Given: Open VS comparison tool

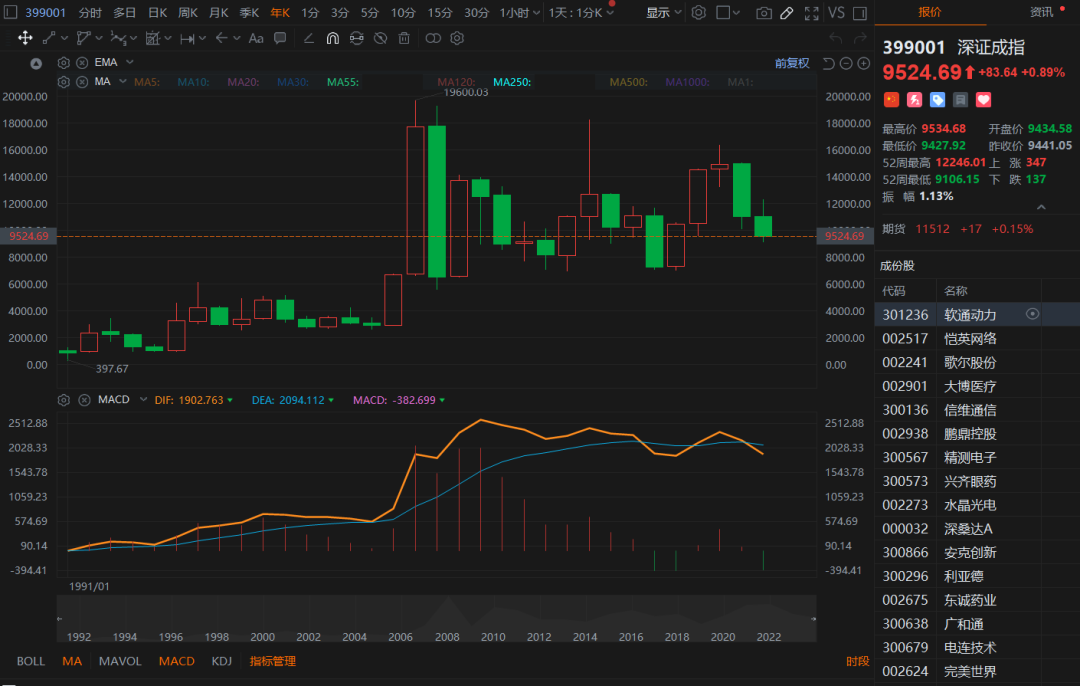Looking at the screenshot, I should coord(835,12).
